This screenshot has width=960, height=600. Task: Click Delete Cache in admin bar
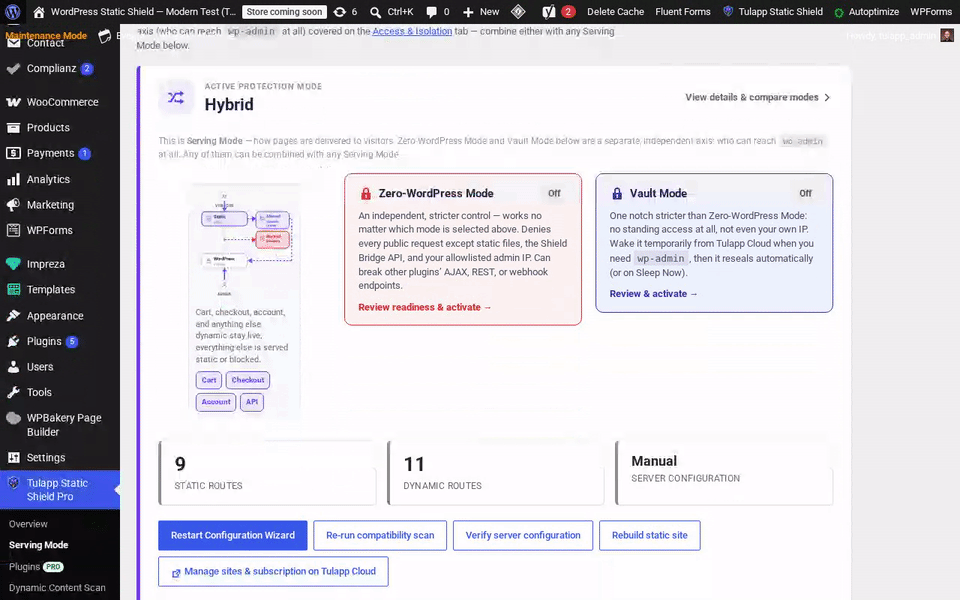615,12
